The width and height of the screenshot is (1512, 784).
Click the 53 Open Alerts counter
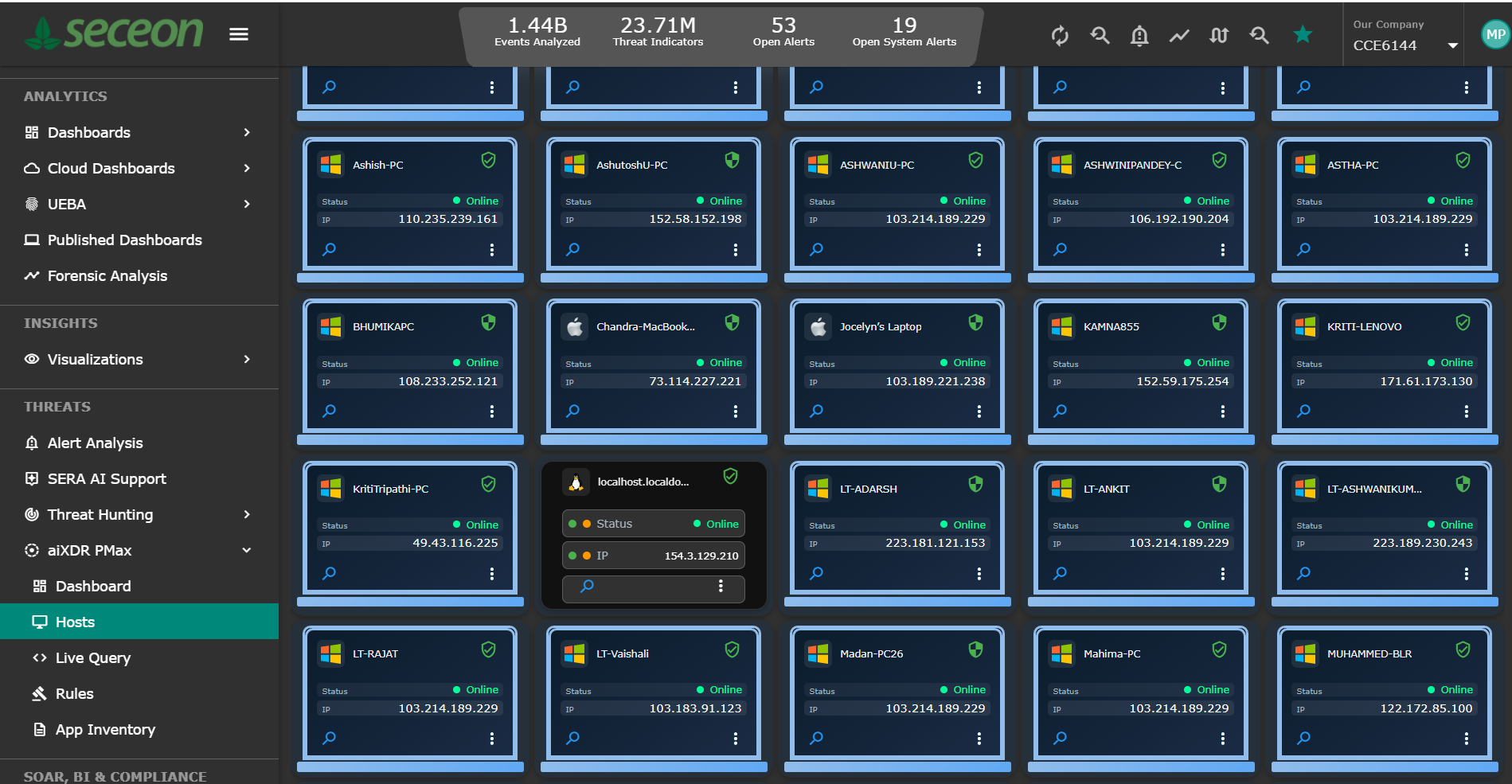click(x=783, y=32)
